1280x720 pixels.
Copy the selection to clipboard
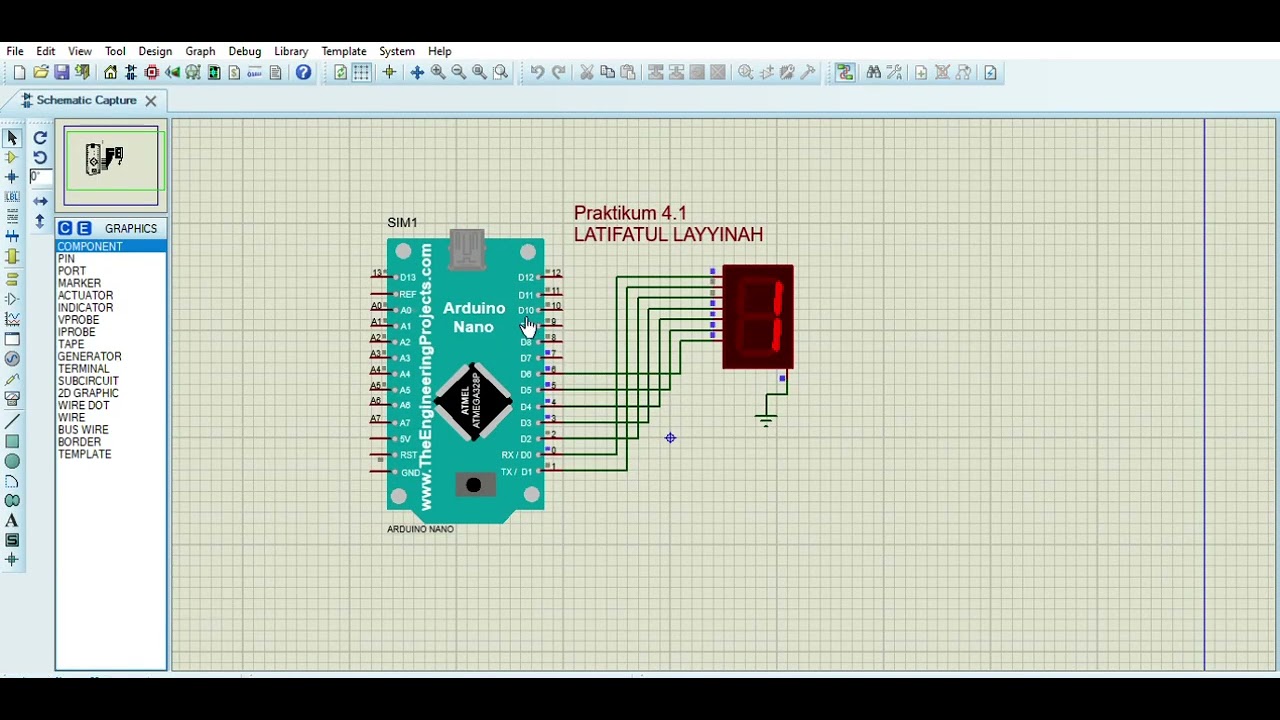pyautogui.click(x=607, y=72)
